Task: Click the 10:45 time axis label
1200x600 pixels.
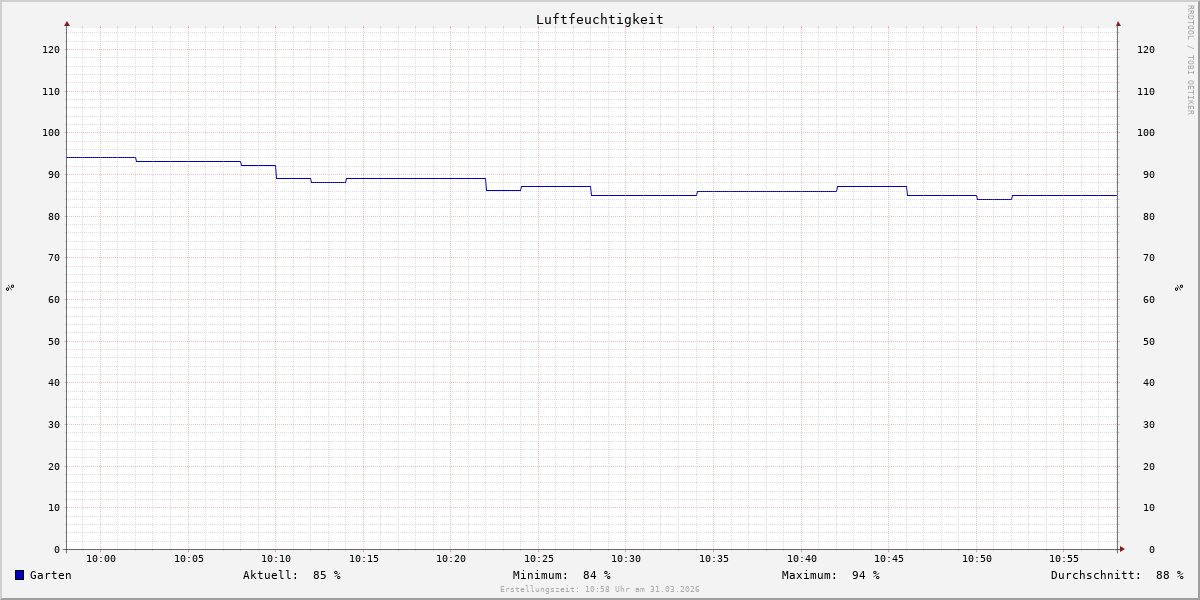Action: coord(889,559)
